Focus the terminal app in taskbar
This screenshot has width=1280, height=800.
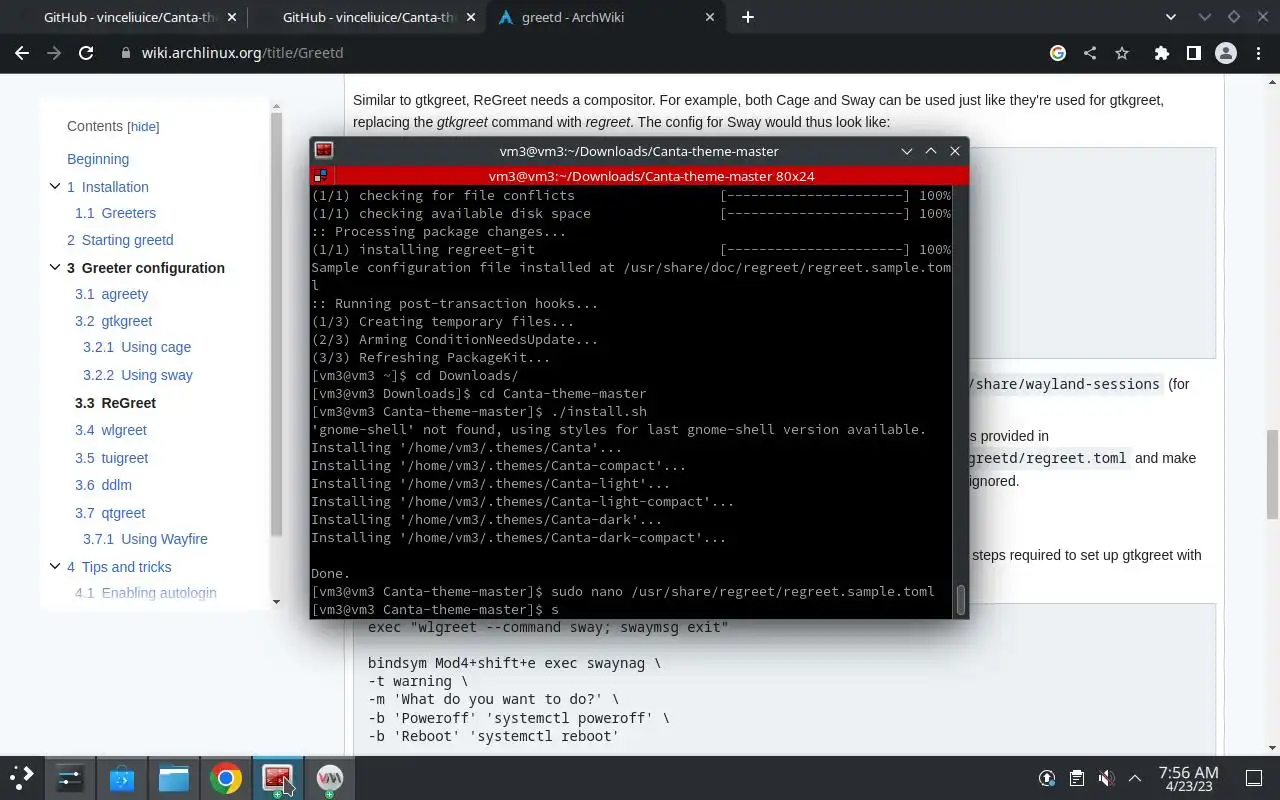point(278,777)
